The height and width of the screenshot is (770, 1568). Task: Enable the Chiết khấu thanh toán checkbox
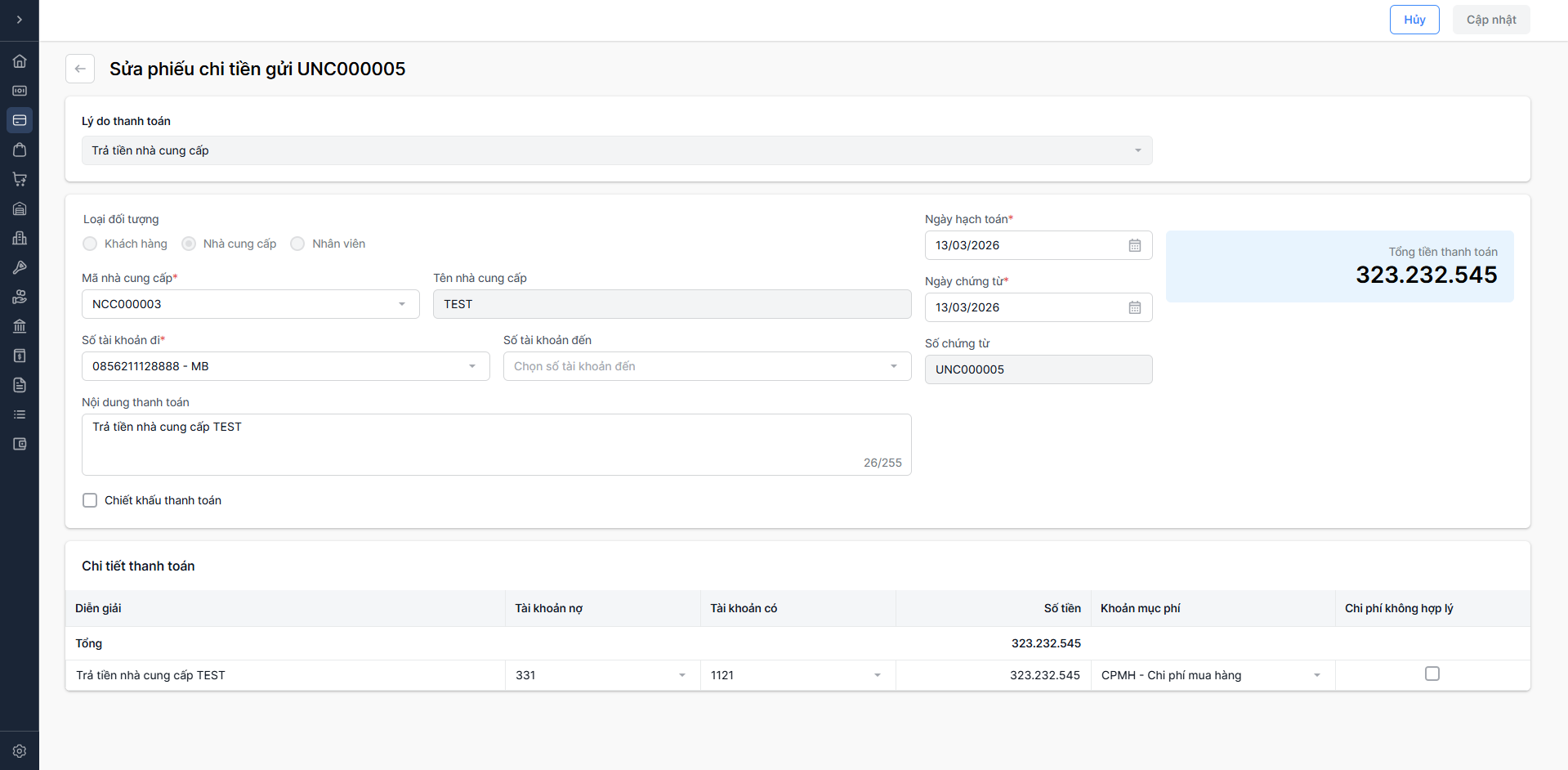[x=90, y=500]
